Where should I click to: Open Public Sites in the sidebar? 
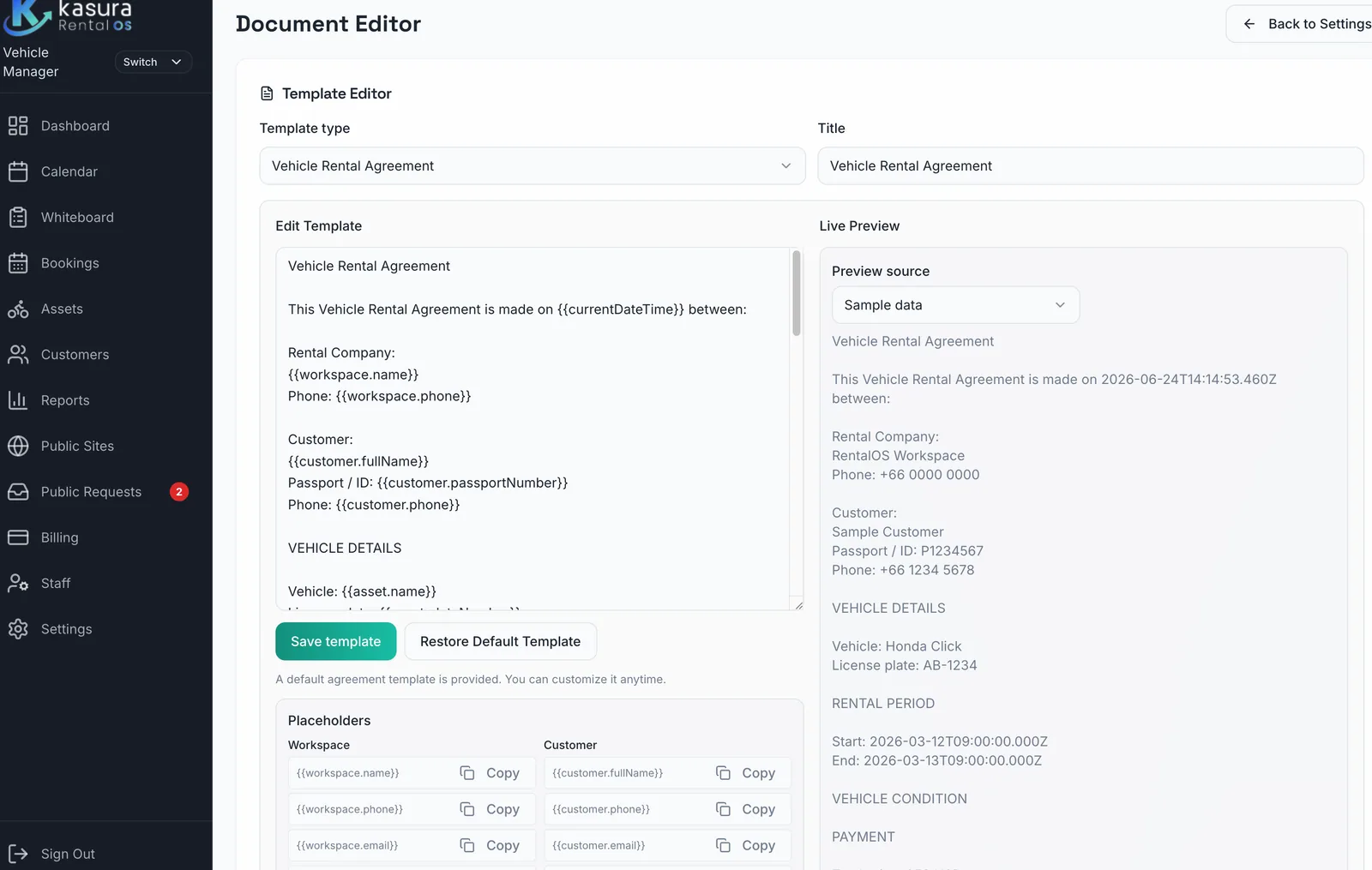[77, 446]
